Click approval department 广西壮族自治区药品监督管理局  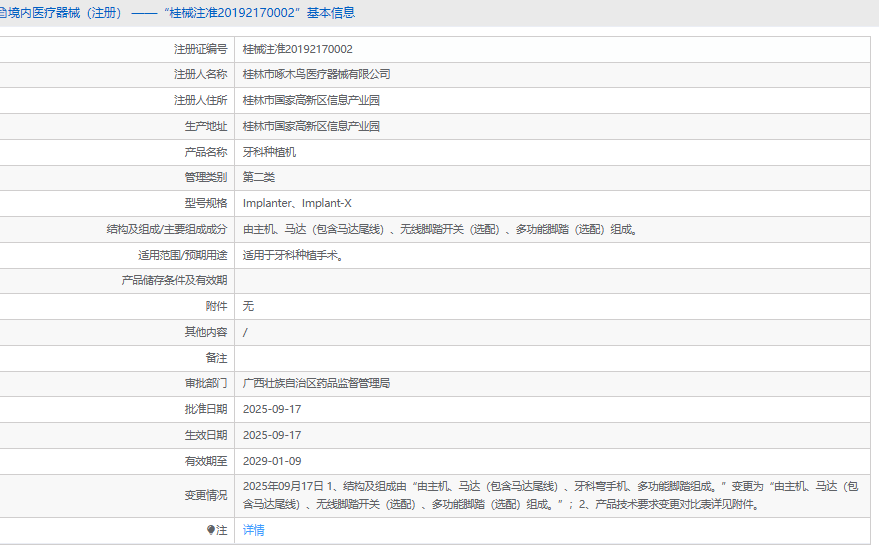[316, 383]
